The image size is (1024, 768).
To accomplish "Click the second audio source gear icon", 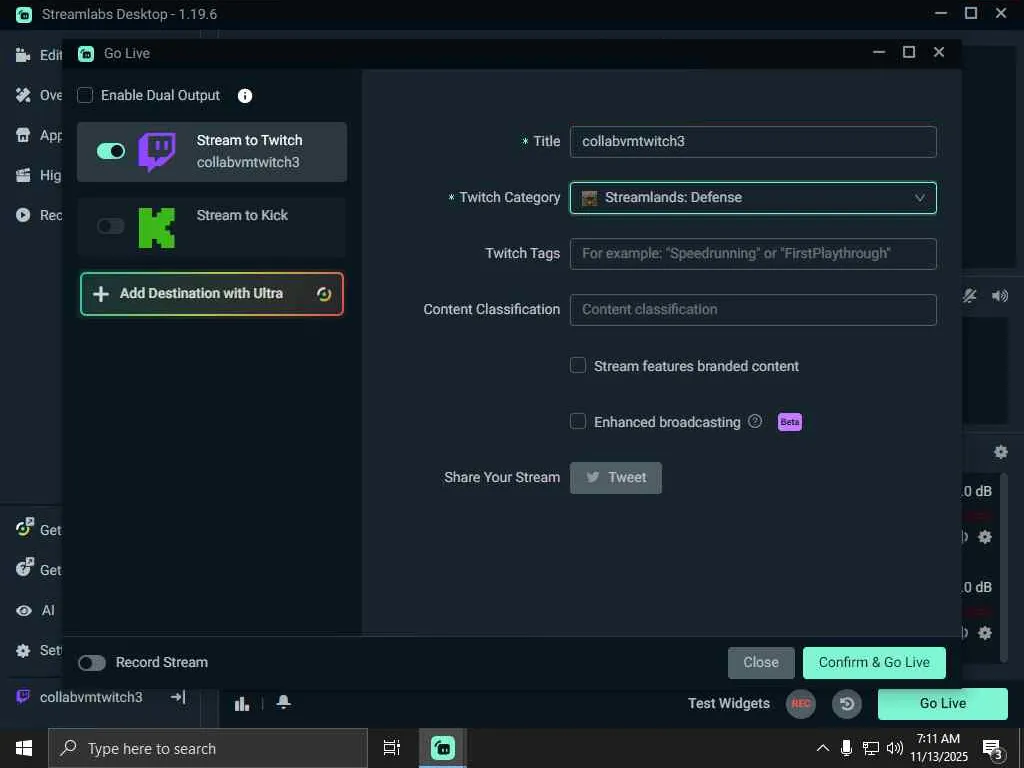I will pos(985,633).
